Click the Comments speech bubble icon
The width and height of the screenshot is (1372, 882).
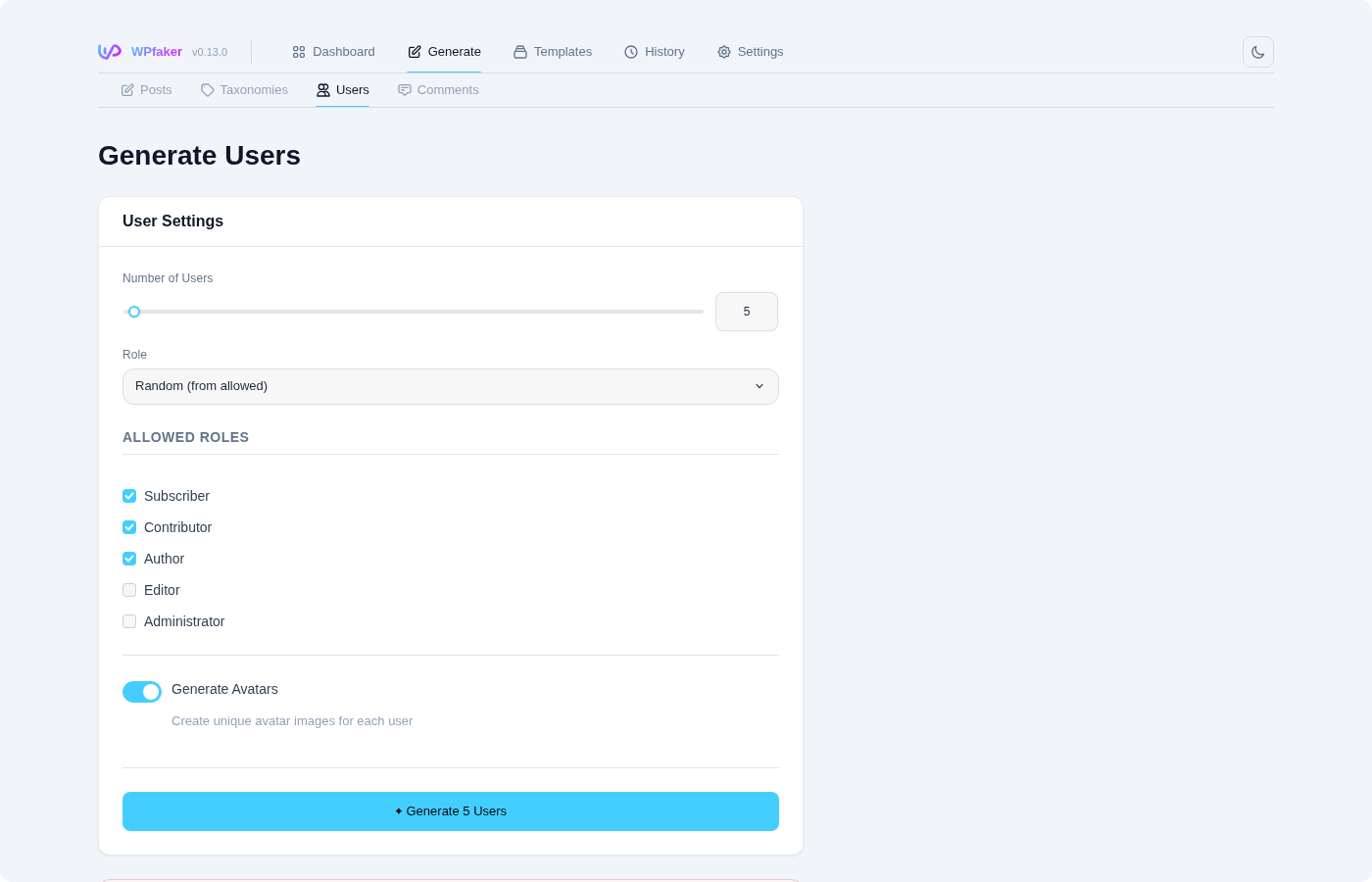click(404, 89)
